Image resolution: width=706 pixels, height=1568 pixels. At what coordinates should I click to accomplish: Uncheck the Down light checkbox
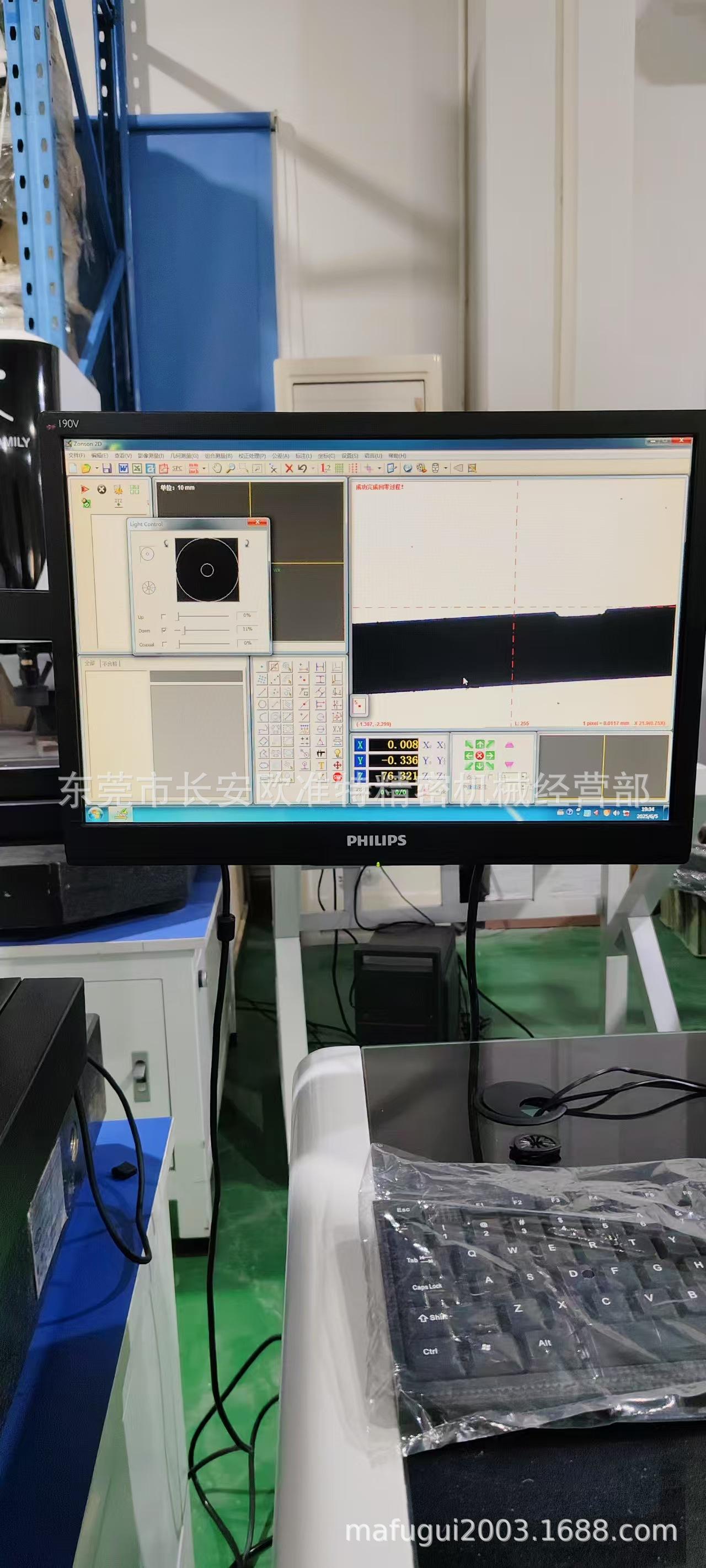pyautogui.click(x=164, y=630)
